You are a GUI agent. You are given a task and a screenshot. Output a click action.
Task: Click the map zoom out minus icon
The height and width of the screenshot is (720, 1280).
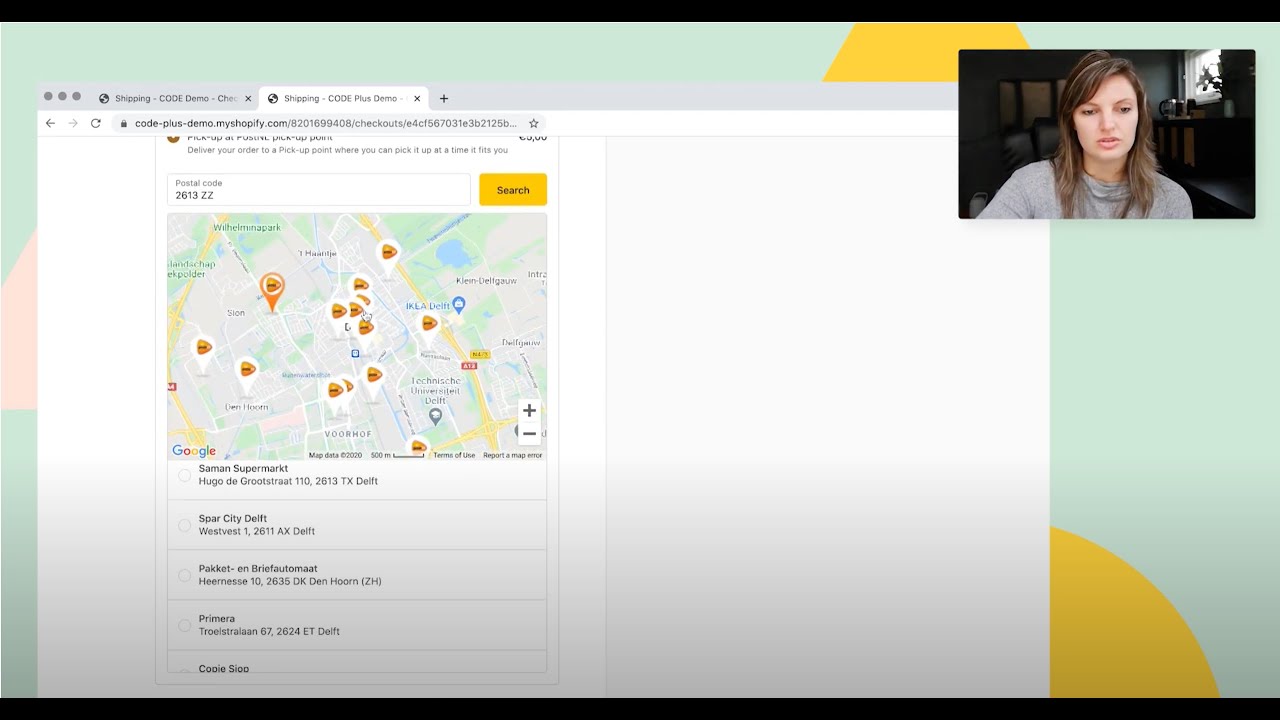tap(529, 432)
